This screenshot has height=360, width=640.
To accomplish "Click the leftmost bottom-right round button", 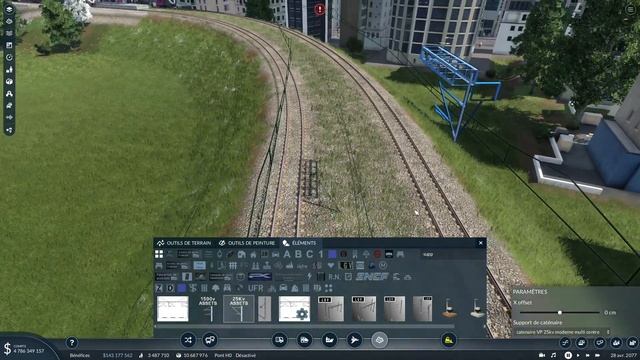I will pos(565,342).
